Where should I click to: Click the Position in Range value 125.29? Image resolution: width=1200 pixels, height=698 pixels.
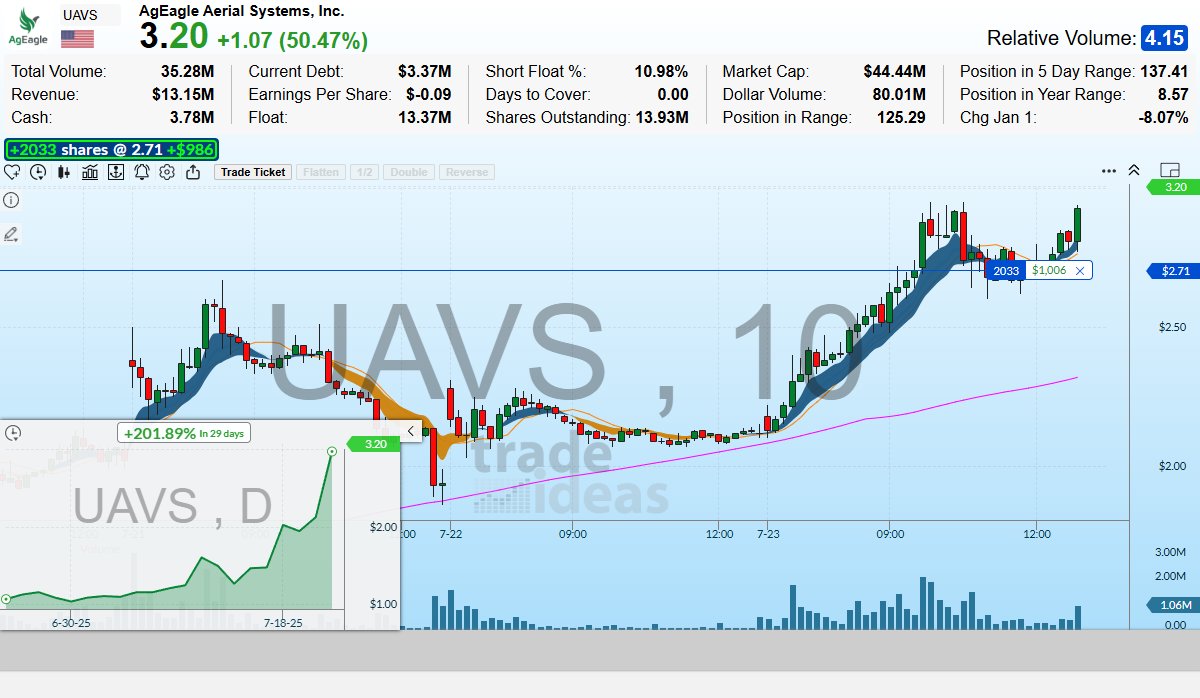point(901,117)
